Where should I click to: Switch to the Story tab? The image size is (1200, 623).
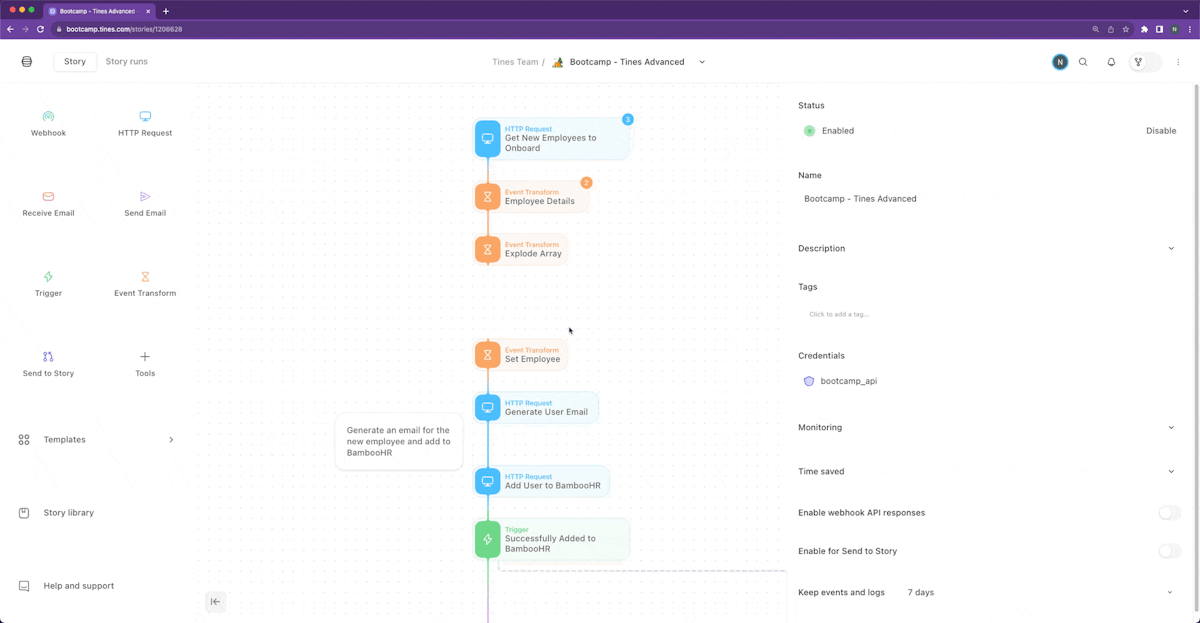coord(75,62)
